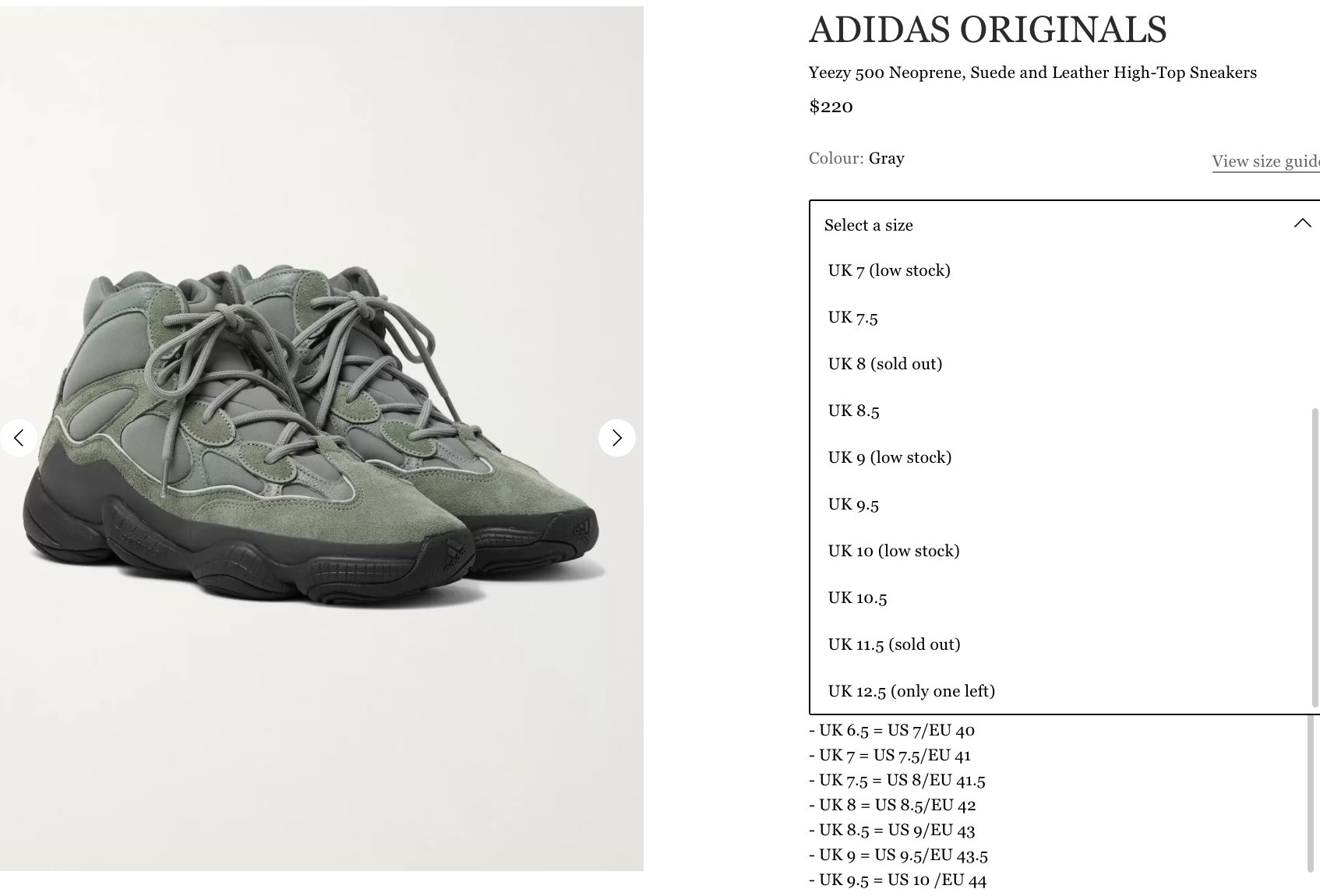This screenshot has height=896, width=1320.
Task: Select size UK 10.5
Action: [1061, 598]
